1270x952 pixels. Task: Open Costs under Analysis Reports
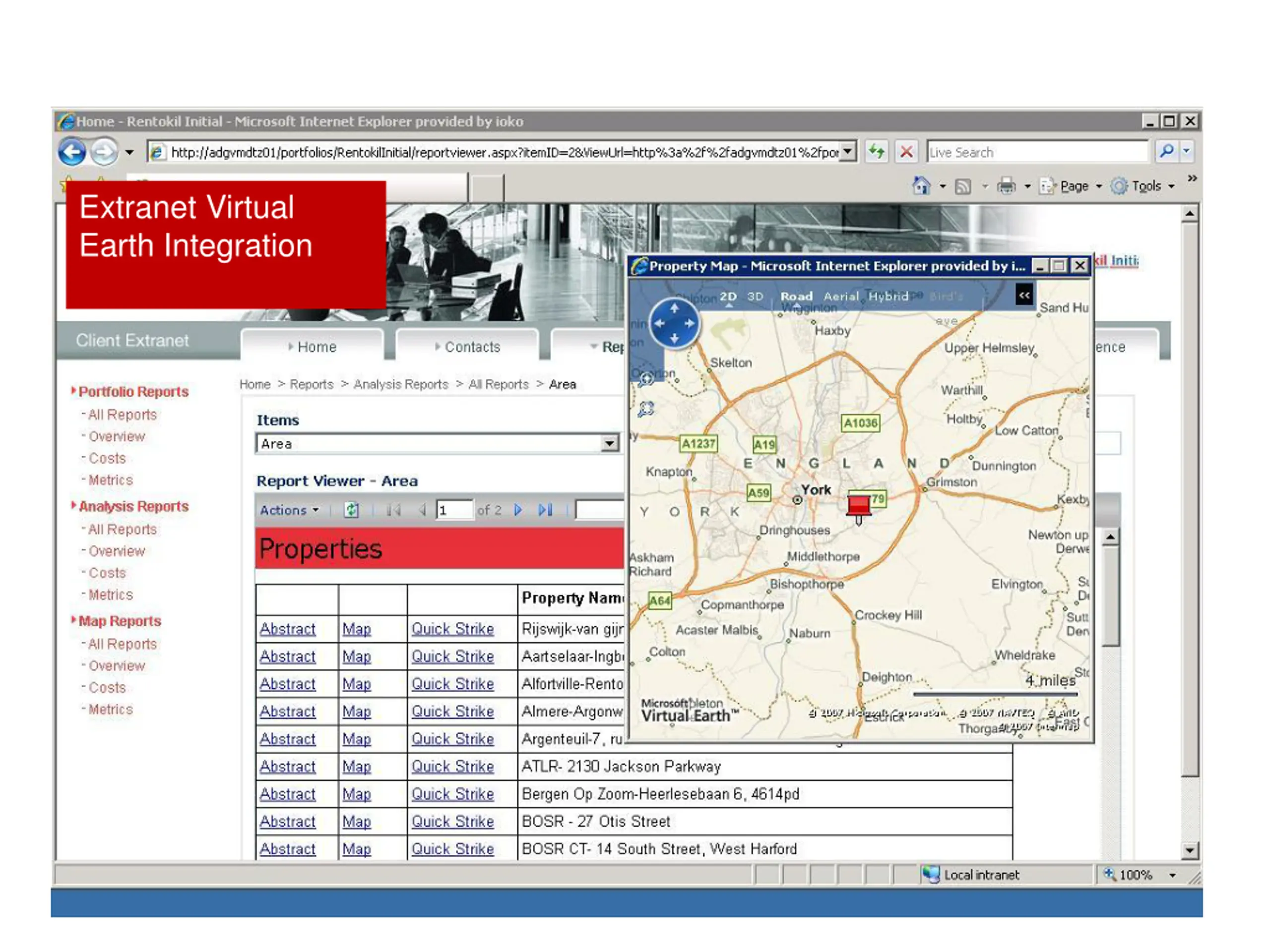(x=107, y=573)
